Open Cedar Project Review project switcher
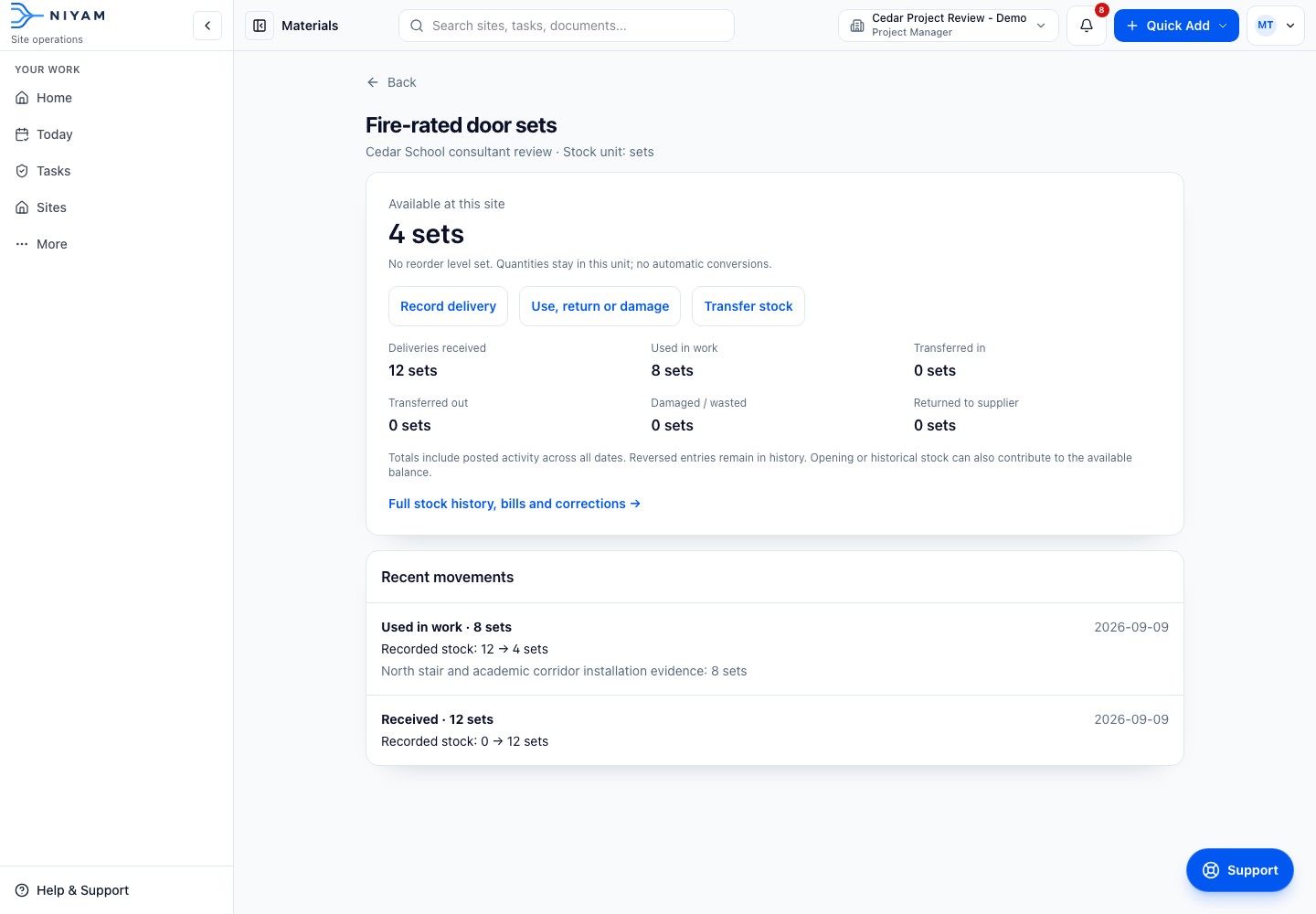The height and width of the screenshot is (914, 1316). (949, 26)
